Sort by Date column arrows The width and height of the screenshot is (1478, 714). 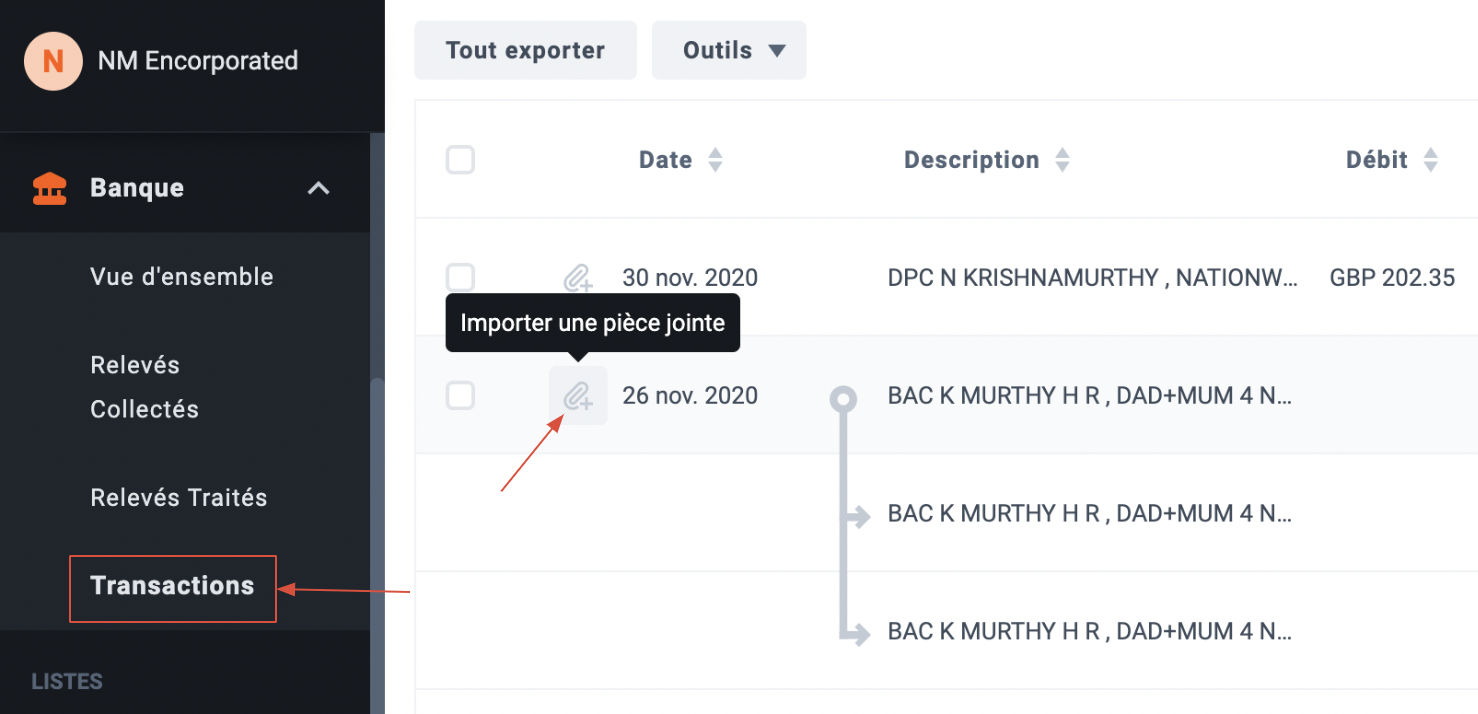(715, 160)
